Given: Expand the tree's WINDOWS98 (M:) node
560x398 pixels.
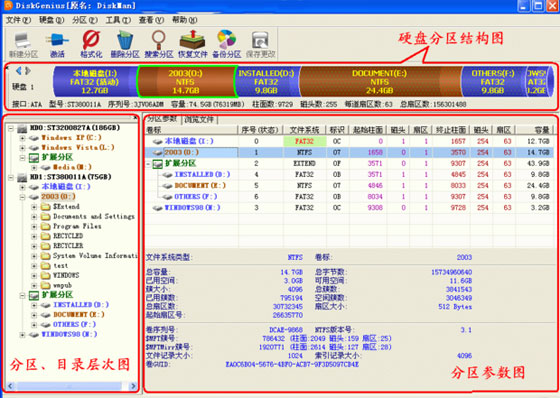Looking at the screenshot, I should pos(22,335).
